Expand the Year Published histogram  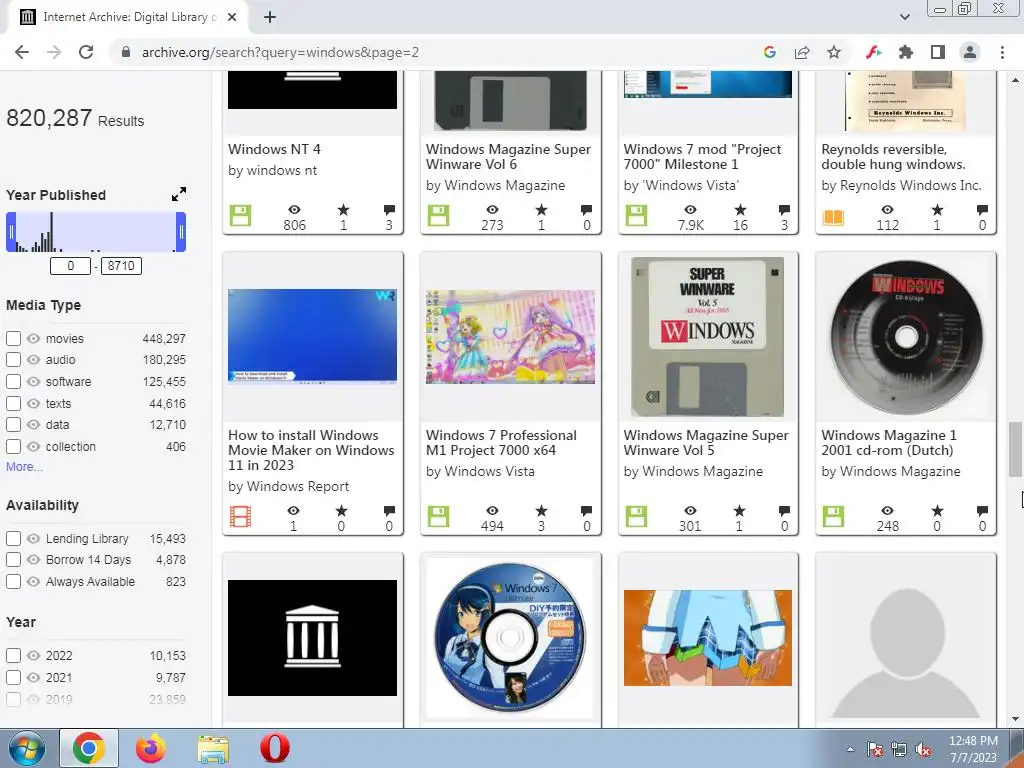tap(178, 194)
